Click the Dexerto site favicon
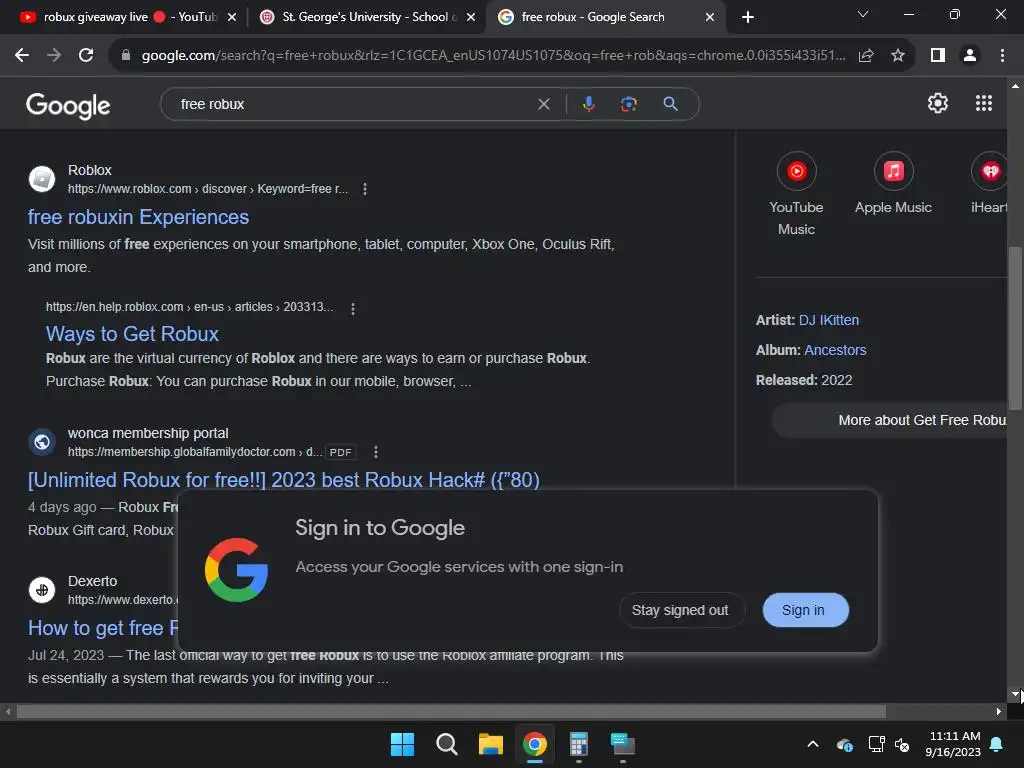This screenshot has height=768, width=1024. point(42,590)
